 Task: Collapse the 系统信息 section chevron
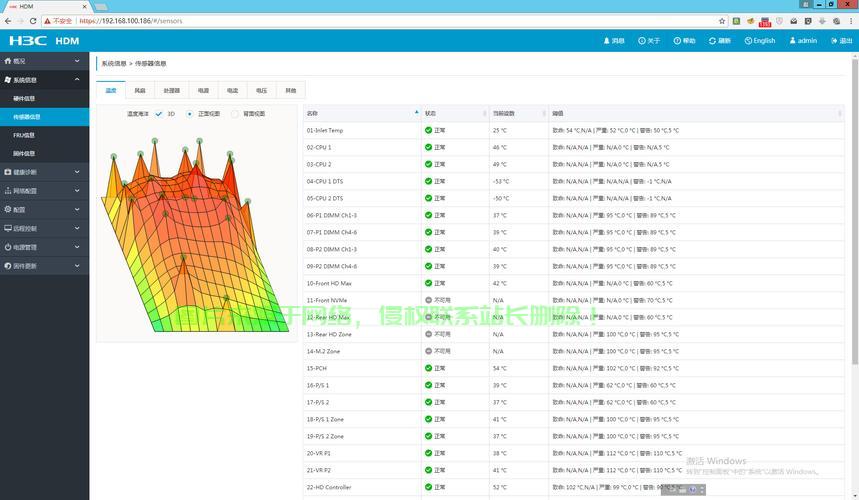click(77, 79)
